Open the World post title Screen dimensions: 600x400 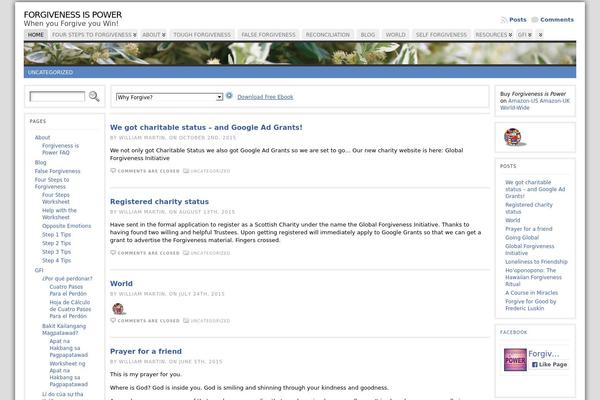[x=121, y=284]
